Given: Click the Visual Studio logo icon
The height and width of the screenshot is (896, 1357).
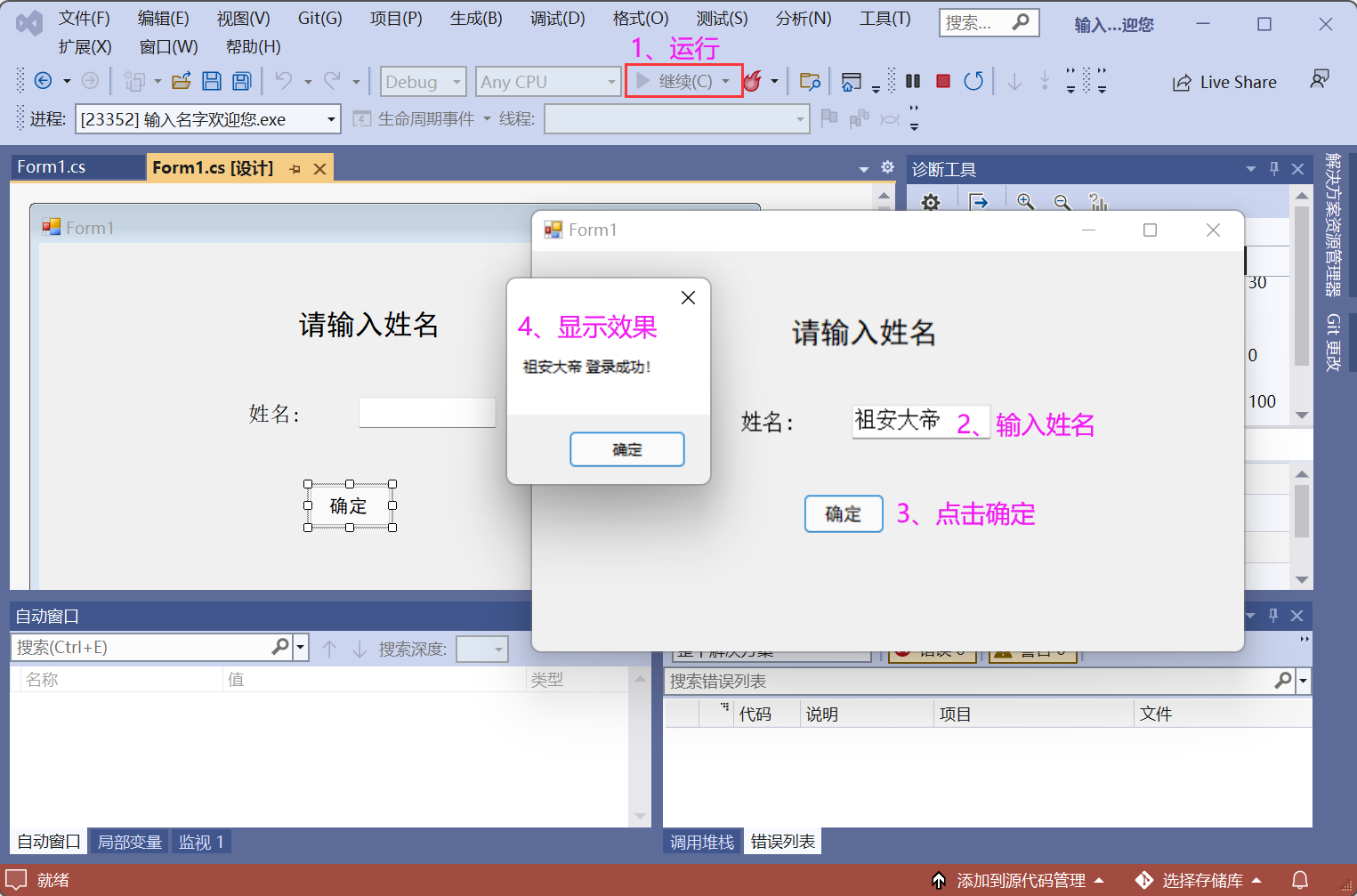Looking at the screenshot, I should point(29,23).
